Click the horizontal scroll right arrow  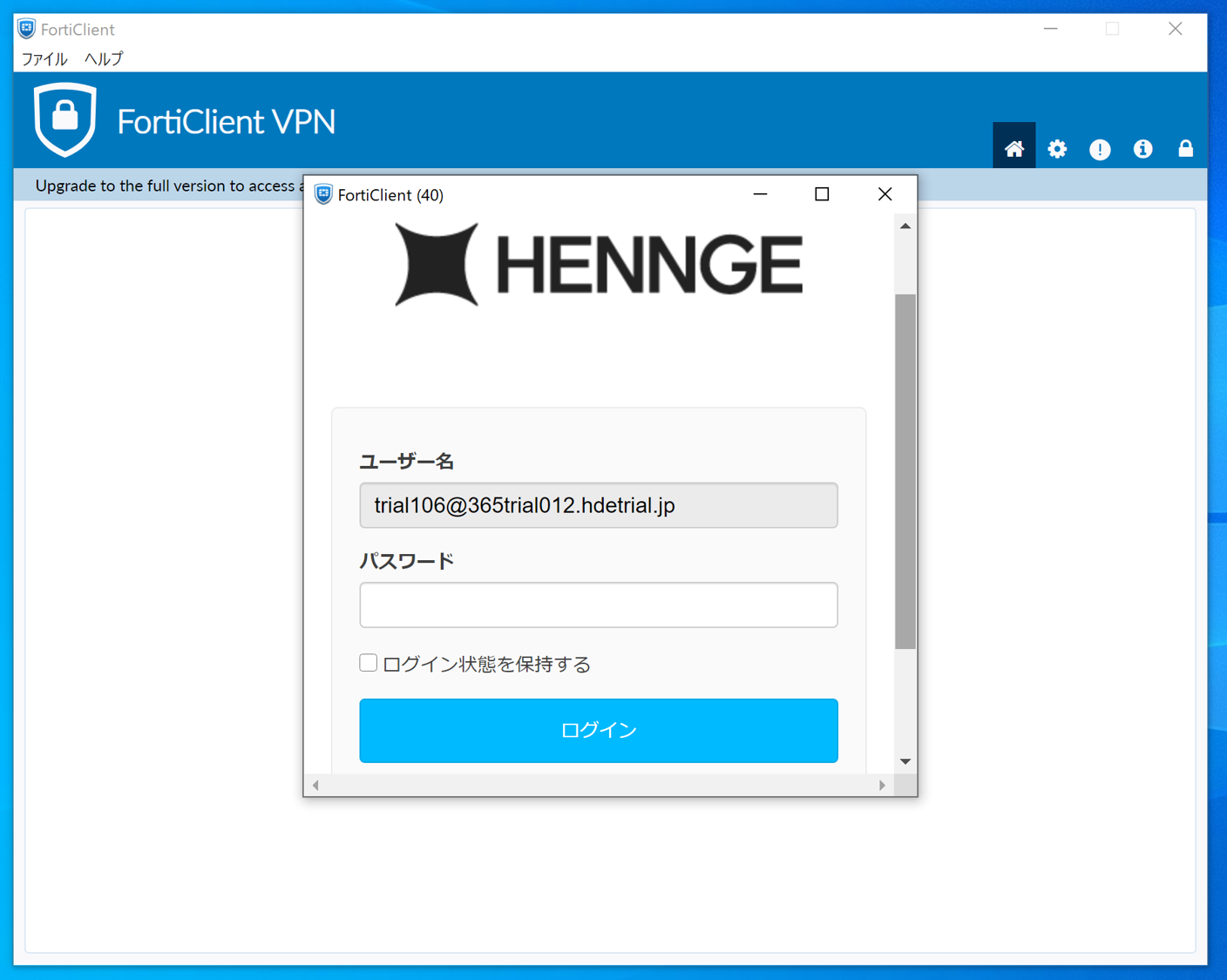pos(882,785)
